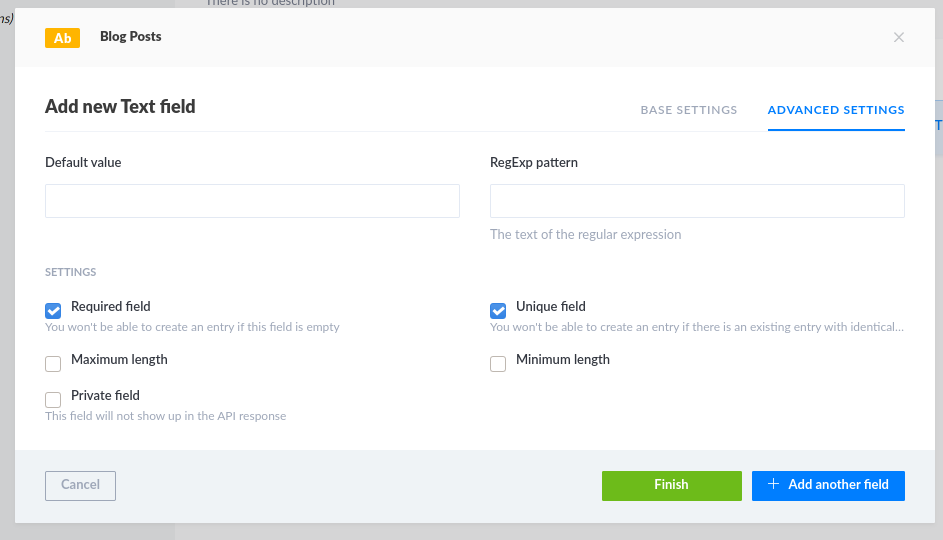Click the green Finish button
943x540 pixels.
pyautogui.click(x=671, y=485)
